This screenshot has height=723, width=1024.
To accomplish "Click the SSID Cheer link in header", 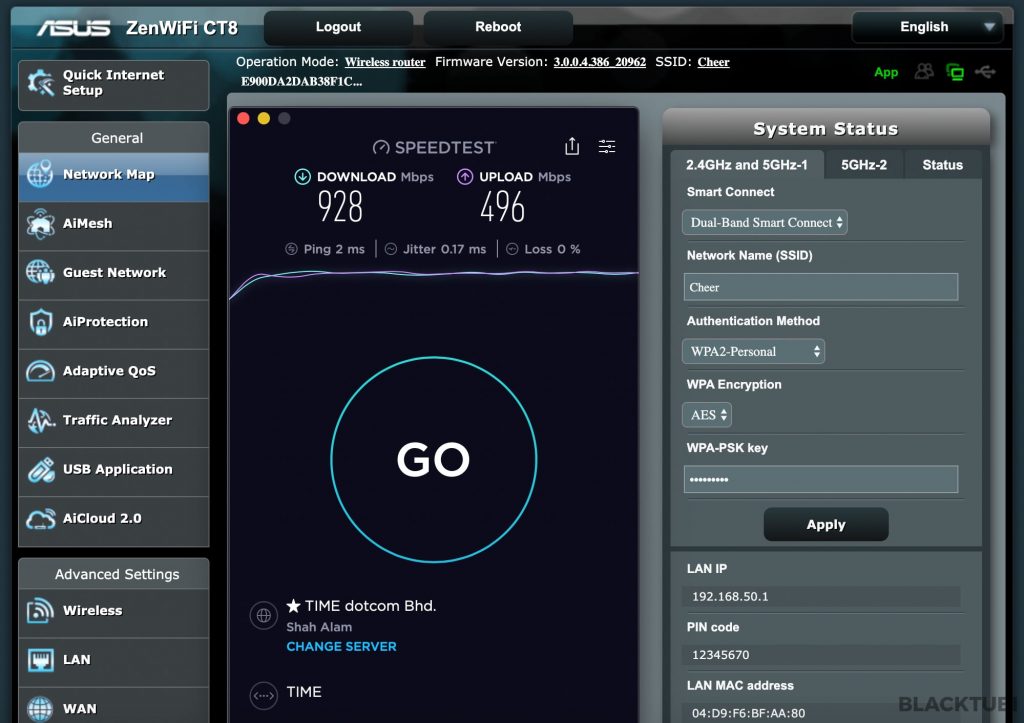I will pyautogui.click(x=713, y=62).
